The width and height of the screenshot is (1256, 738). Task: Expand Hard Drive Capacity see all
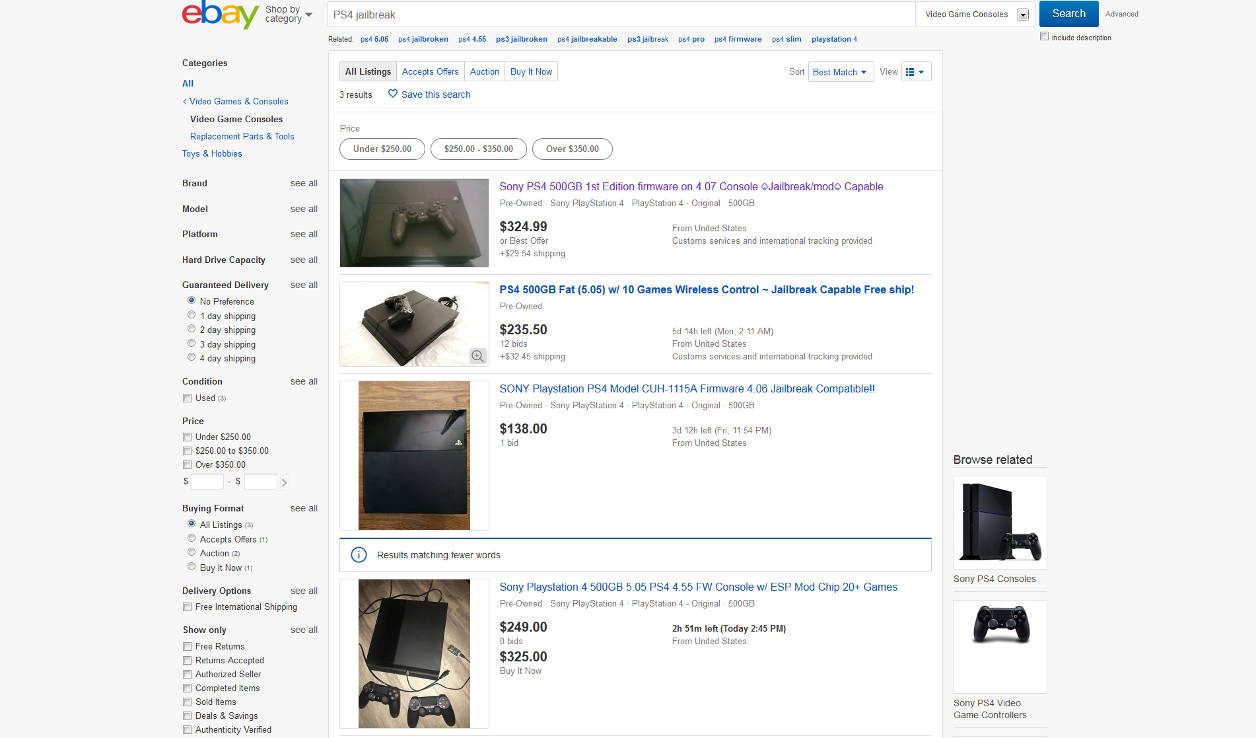(304, 260)
